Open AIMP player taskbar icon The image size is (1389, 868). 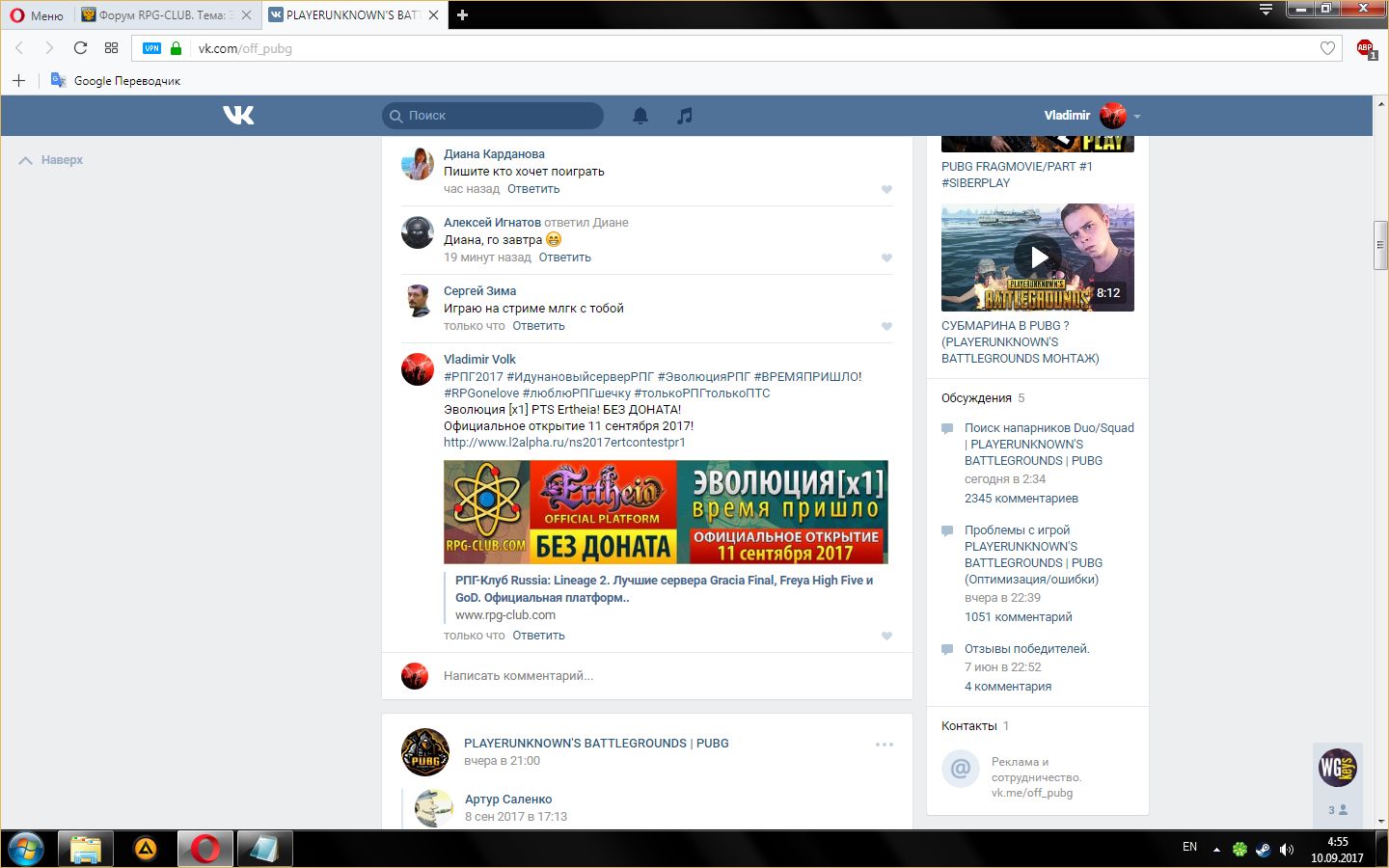(x=146, y=849)
